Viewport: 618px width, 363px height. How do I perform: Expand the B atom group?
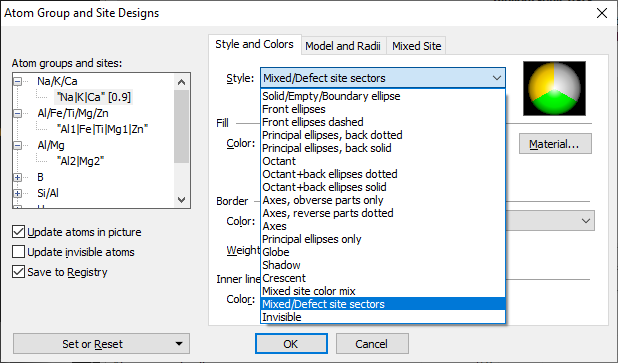click(18, 177)
